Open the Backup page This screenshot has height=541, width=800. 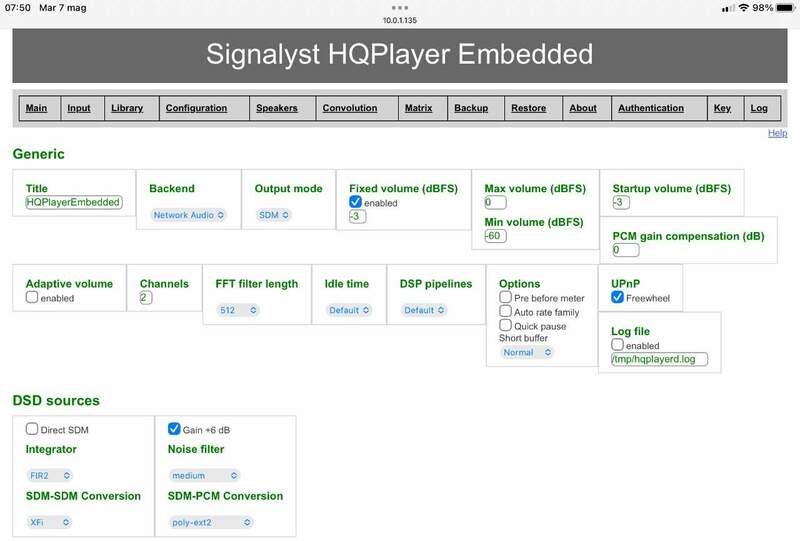(471, 108)
